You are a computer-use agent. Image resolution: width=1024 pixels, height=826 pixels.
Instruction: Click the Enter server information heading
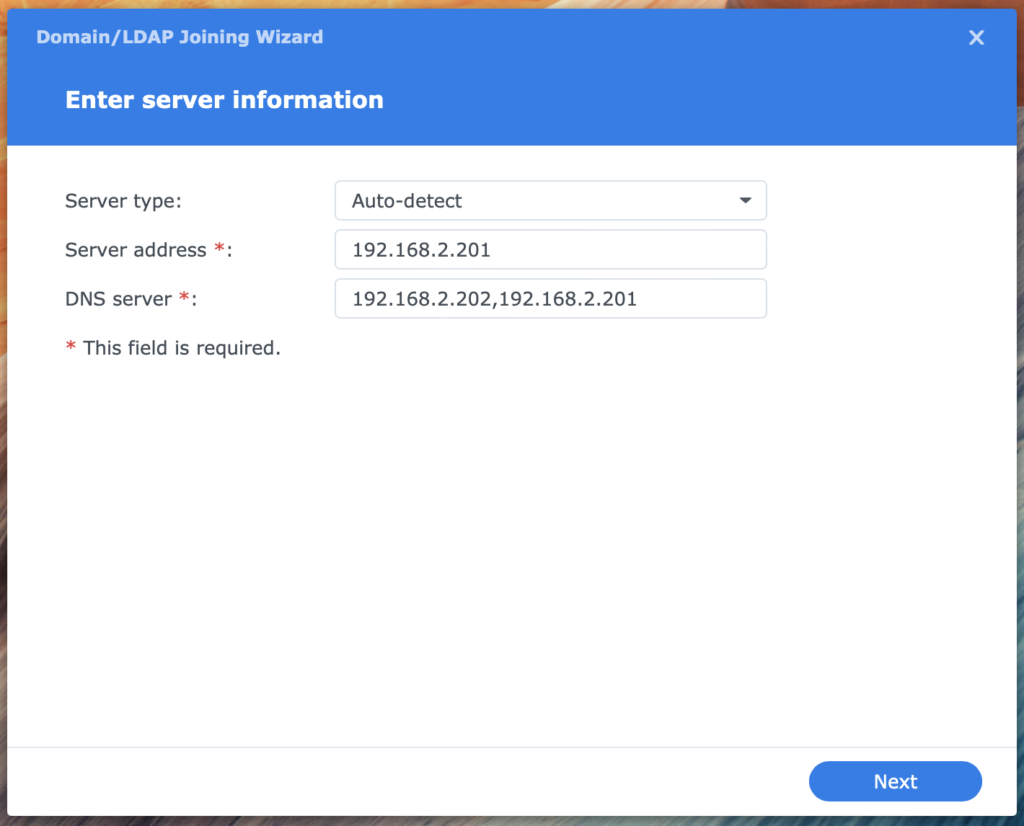[x=223, y=99]
